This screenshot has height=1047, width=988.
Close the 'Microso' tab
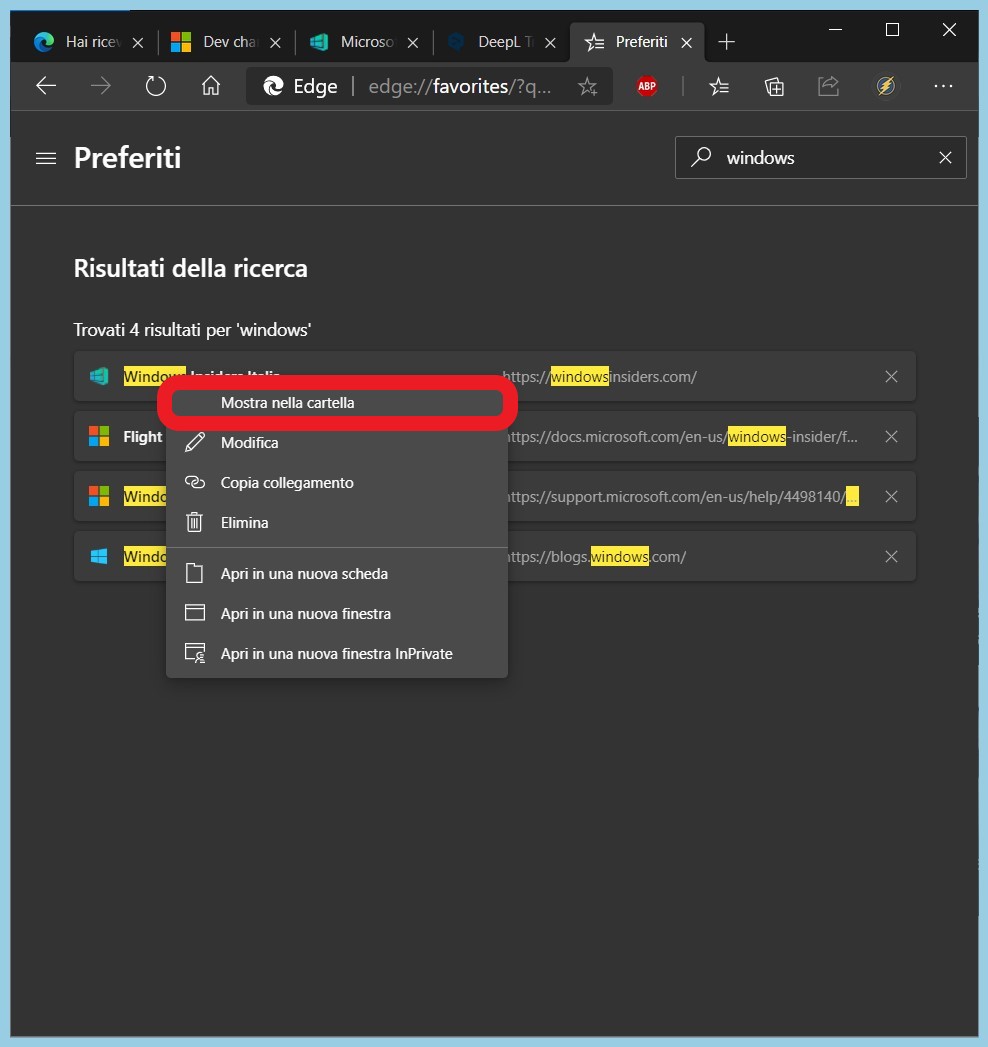pyautogui.click(x=413, y=43)
